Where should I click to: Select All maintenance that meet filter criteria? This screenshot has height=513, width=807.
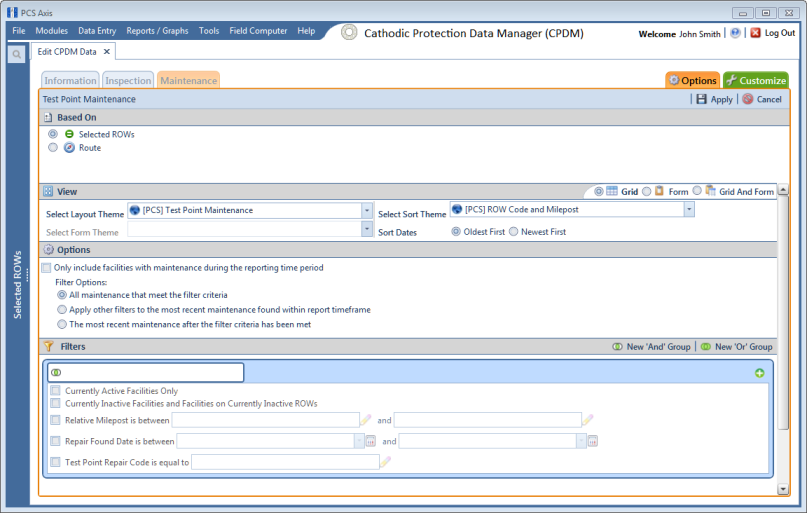pos(62,295)
